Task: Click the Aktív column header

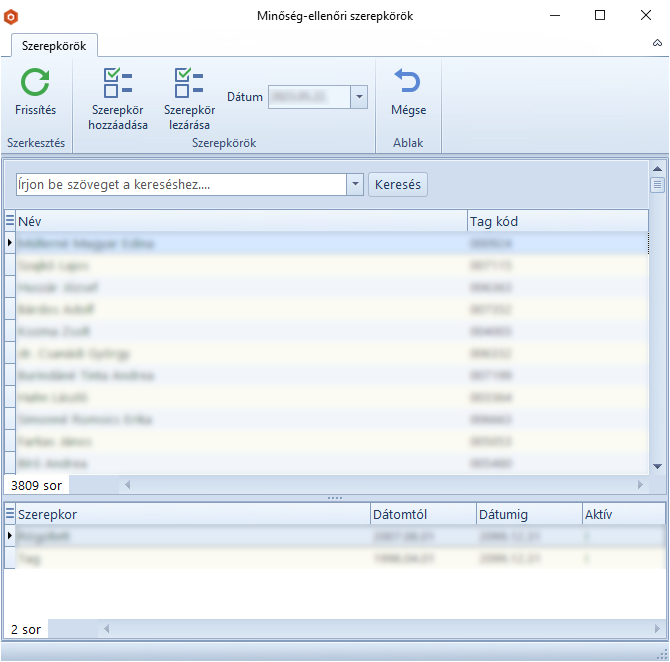Action: click(620, 514)
